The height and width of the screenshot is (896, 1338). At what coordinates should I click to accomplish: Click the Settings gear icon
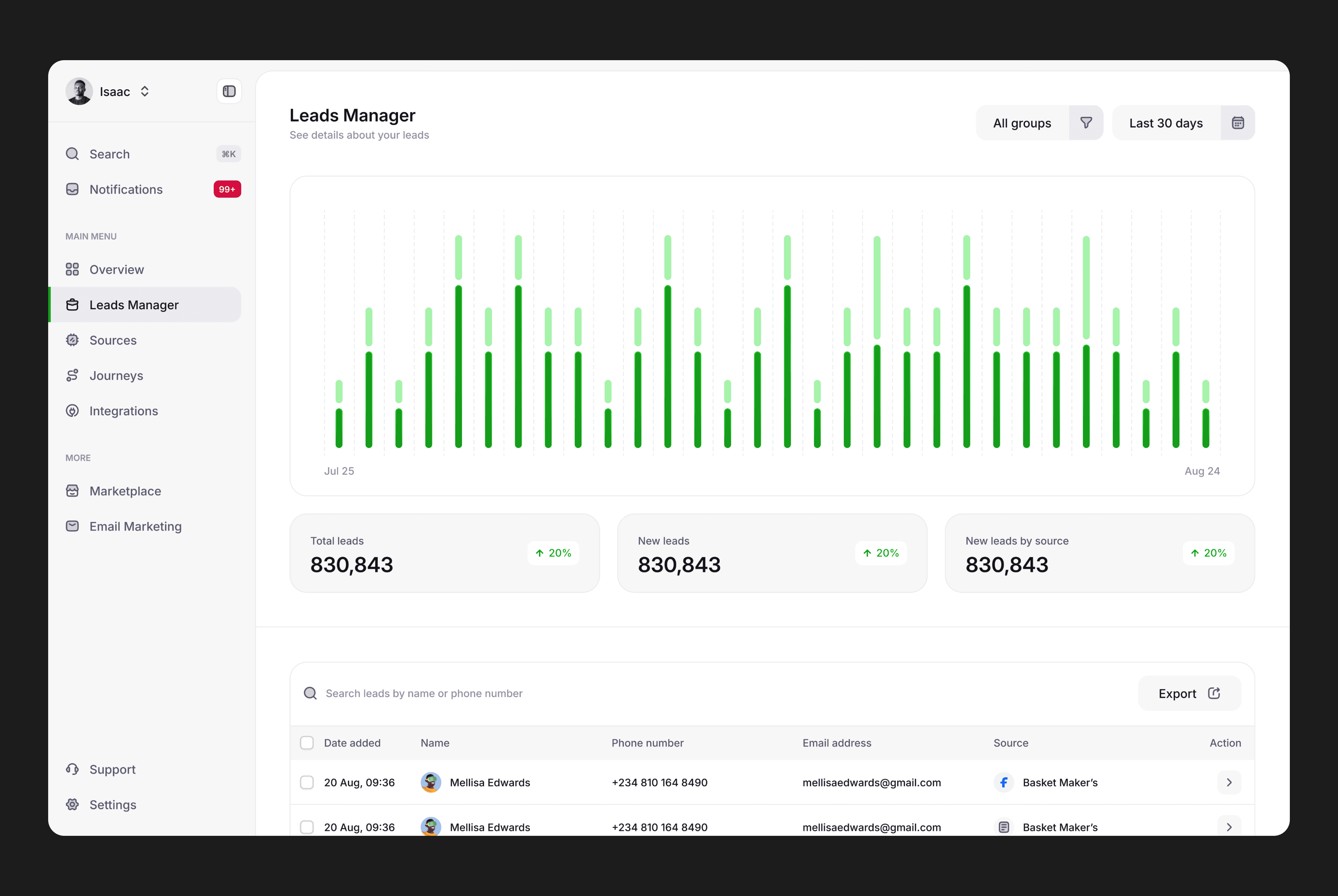tap(72, 805)
